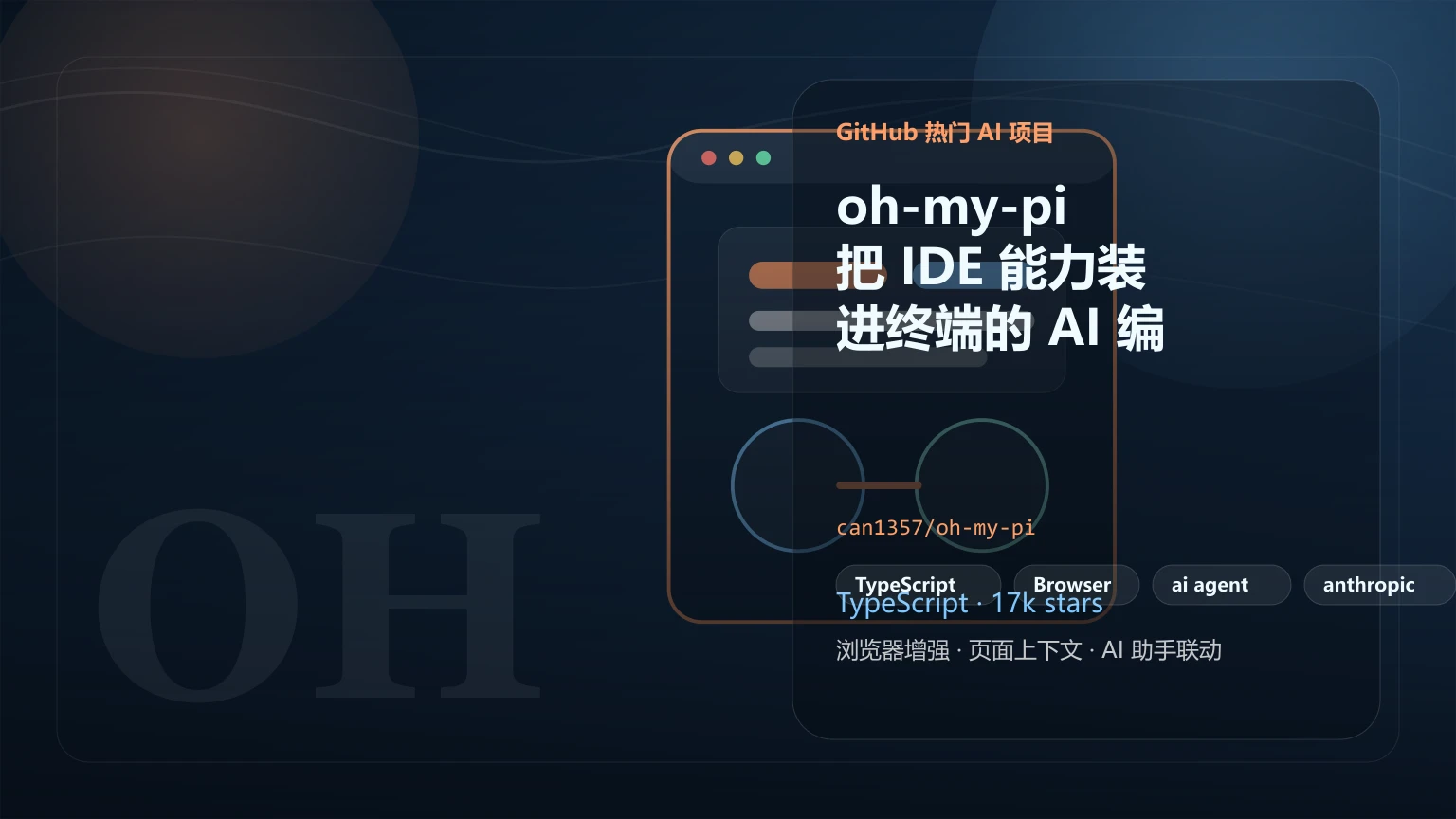
Task: Click the Browser tag pill
Action: (x=1076, y=584)
